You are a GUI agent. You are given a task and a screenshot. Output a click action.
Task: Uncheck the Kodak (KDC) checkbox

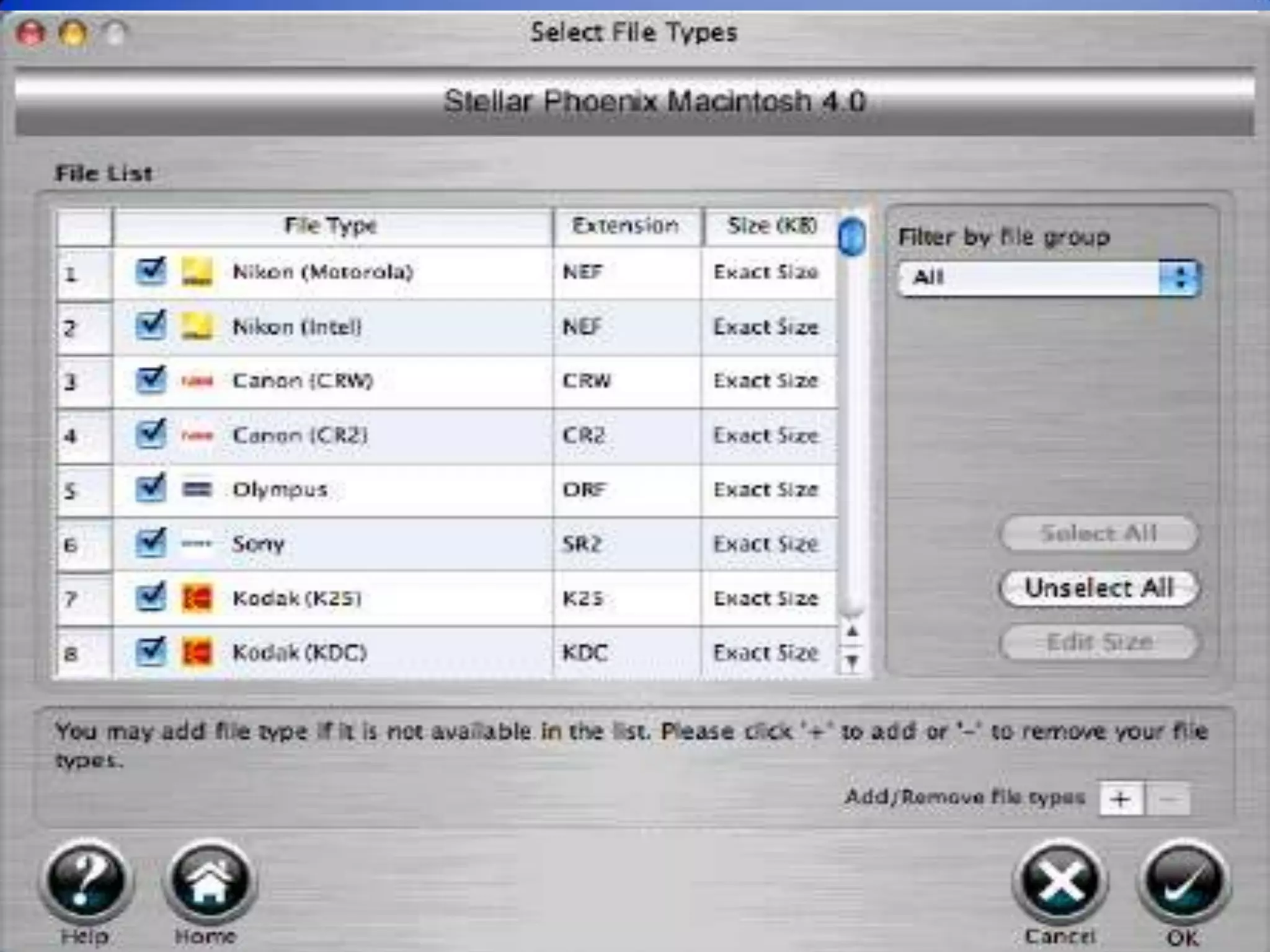click(151, 652)
